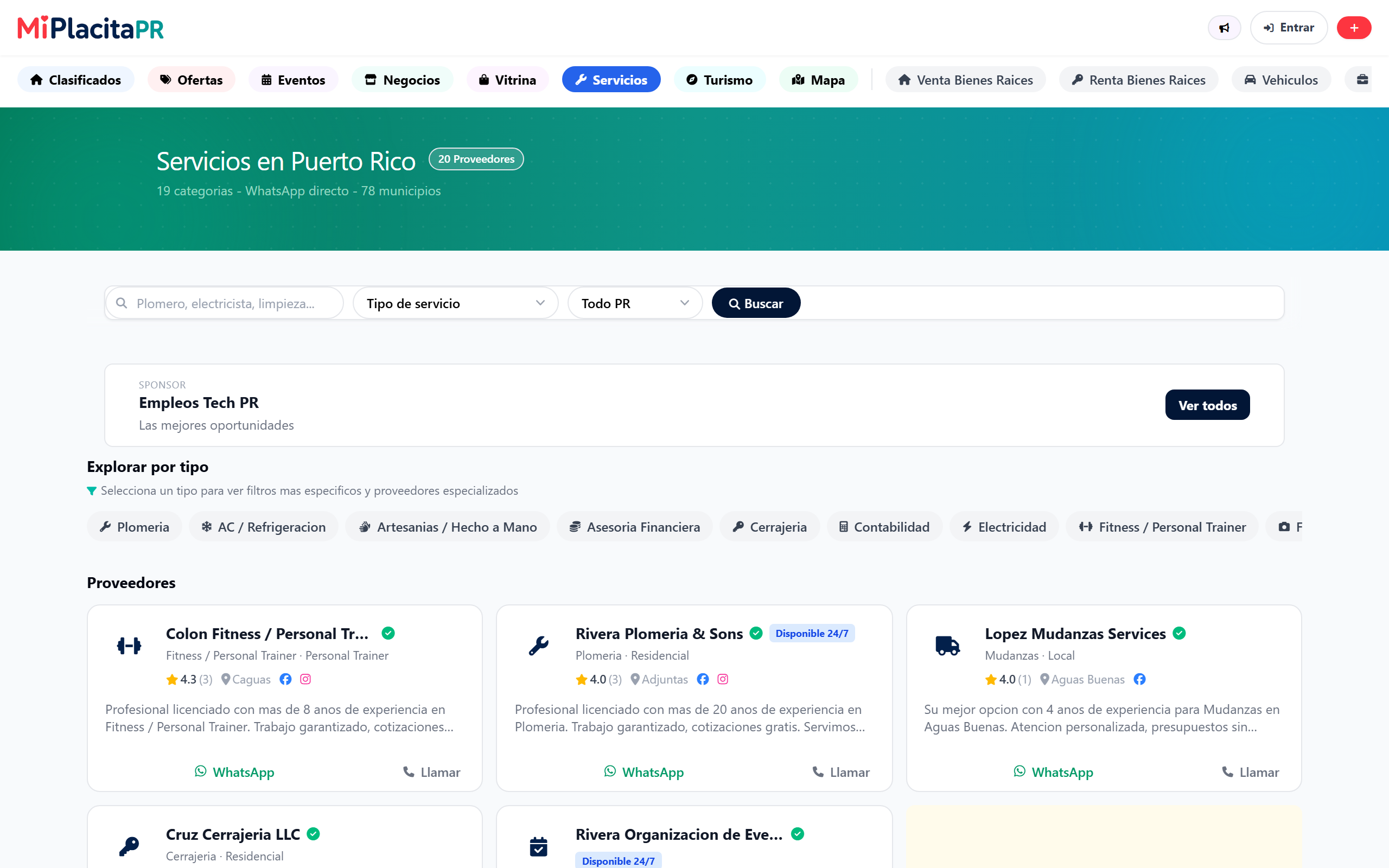
Task: Expand the Todo PR location dropdown
Action: (635, 303)
